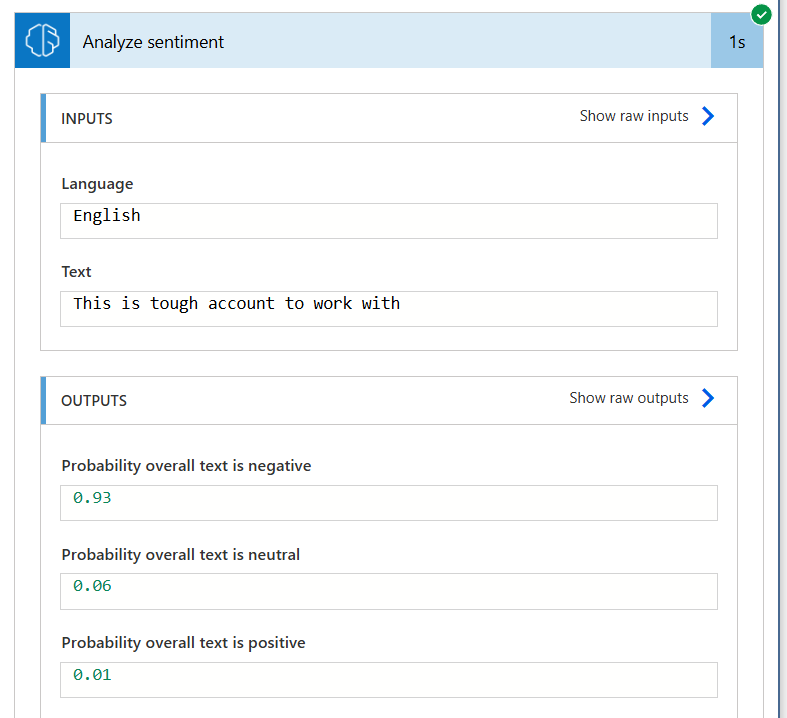Click the Probability overall text is negative label

coord(186,466)
